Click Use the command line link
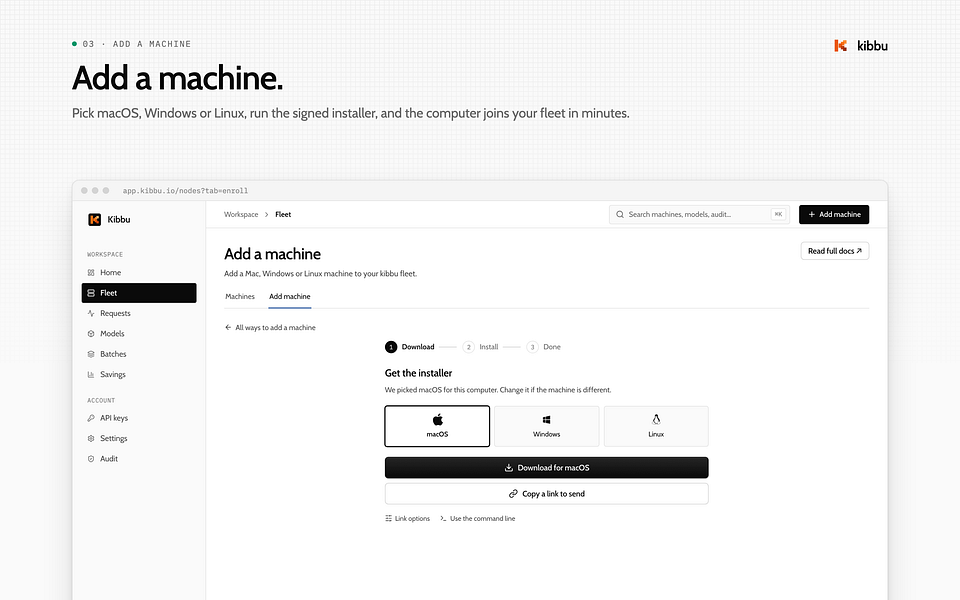 (478, 519)
